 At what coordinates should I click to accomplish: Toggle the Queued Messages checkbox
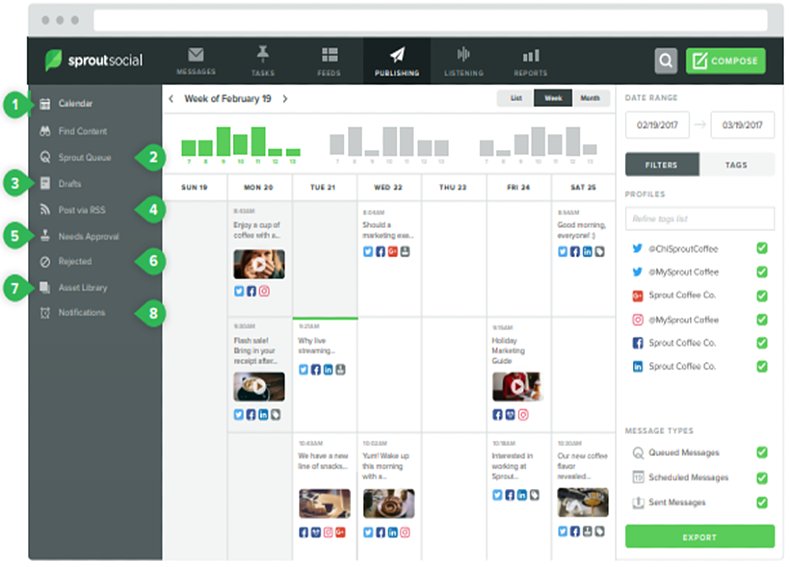coord(762,452)
